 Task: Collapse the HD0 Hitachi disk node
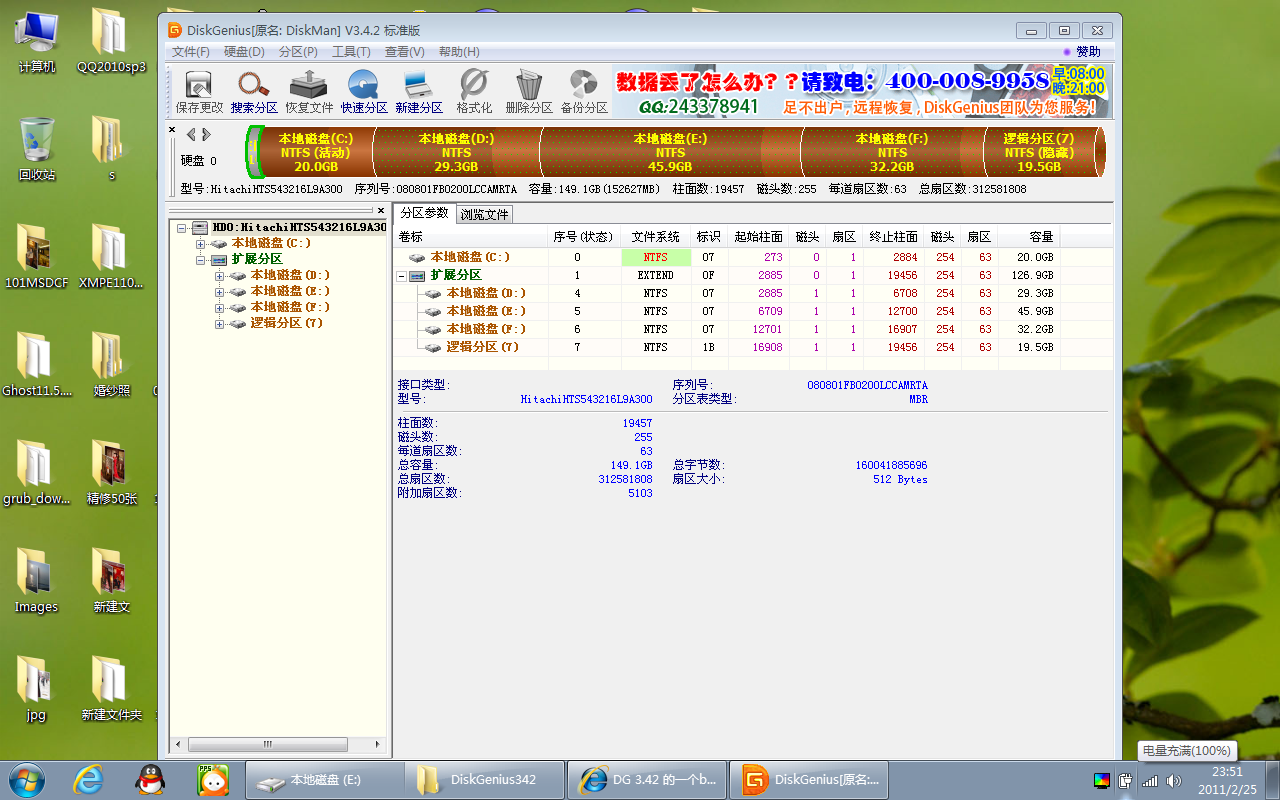click(x=181, y=228)
